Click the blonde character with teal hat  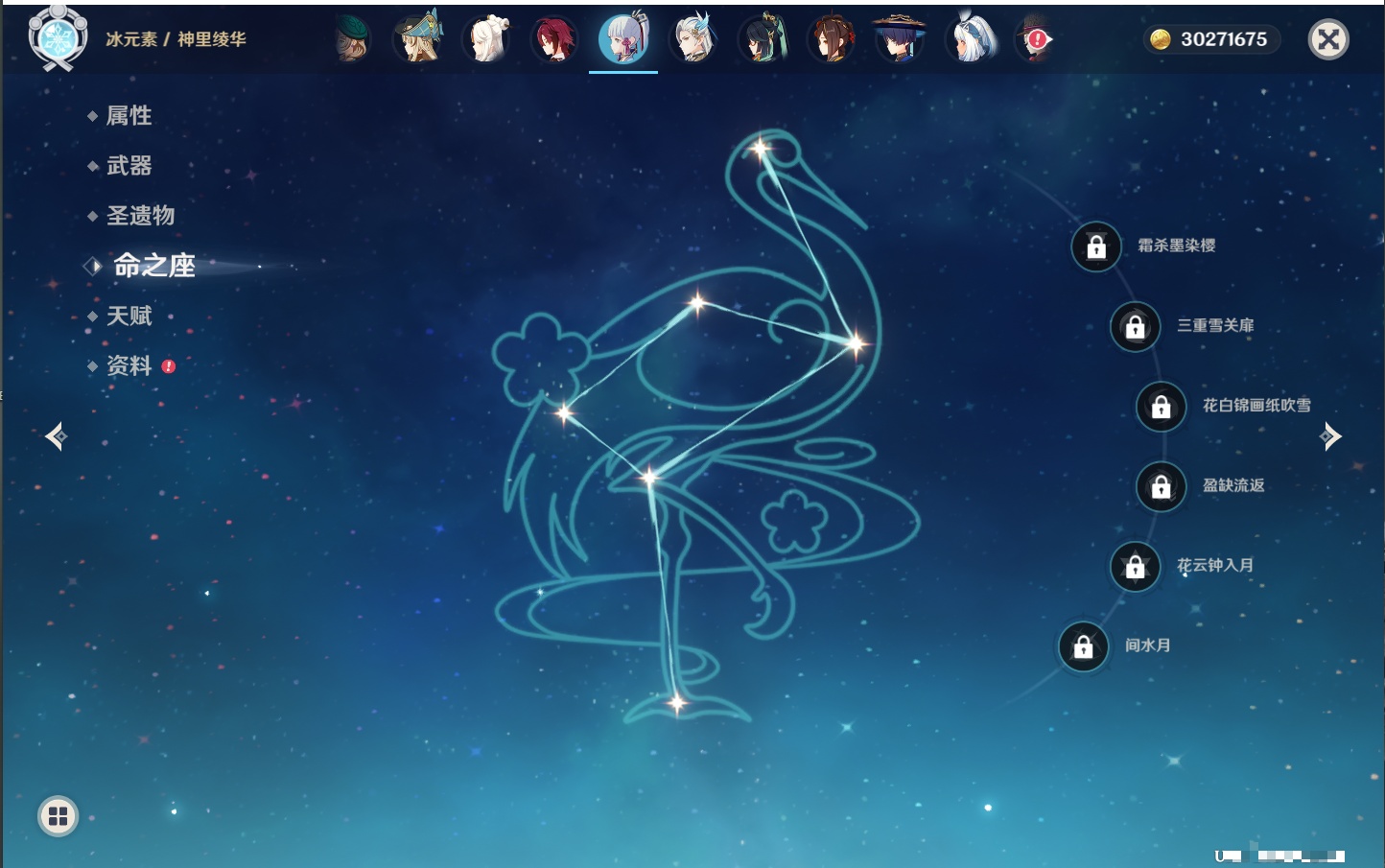[419, 40]
